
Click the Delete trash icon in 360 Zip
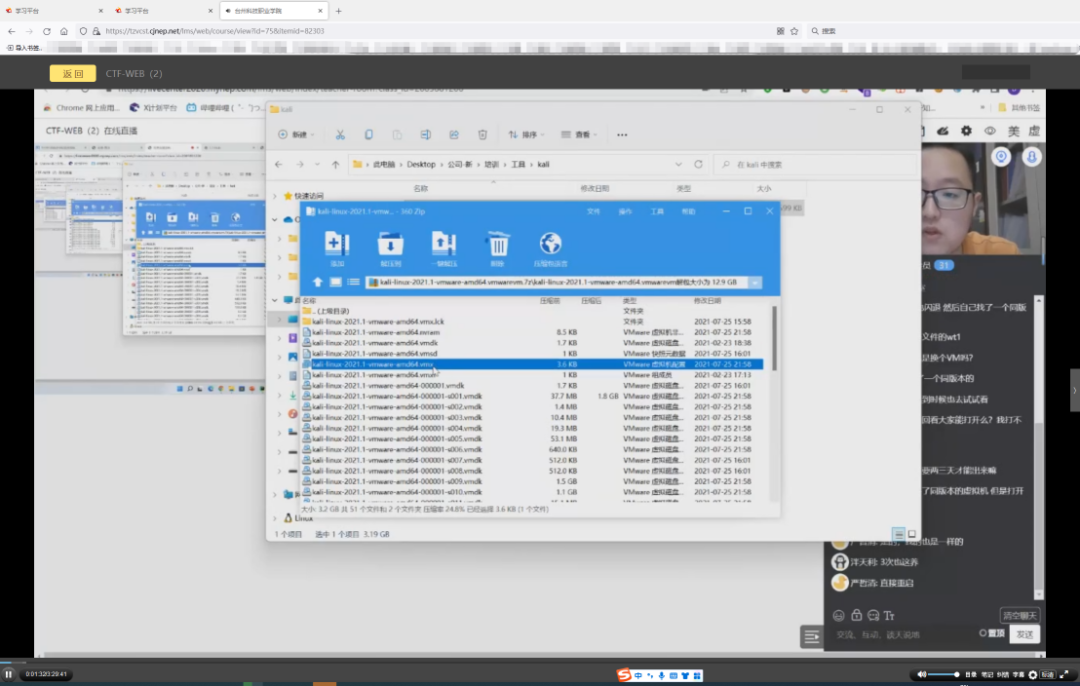pos(497,244)
